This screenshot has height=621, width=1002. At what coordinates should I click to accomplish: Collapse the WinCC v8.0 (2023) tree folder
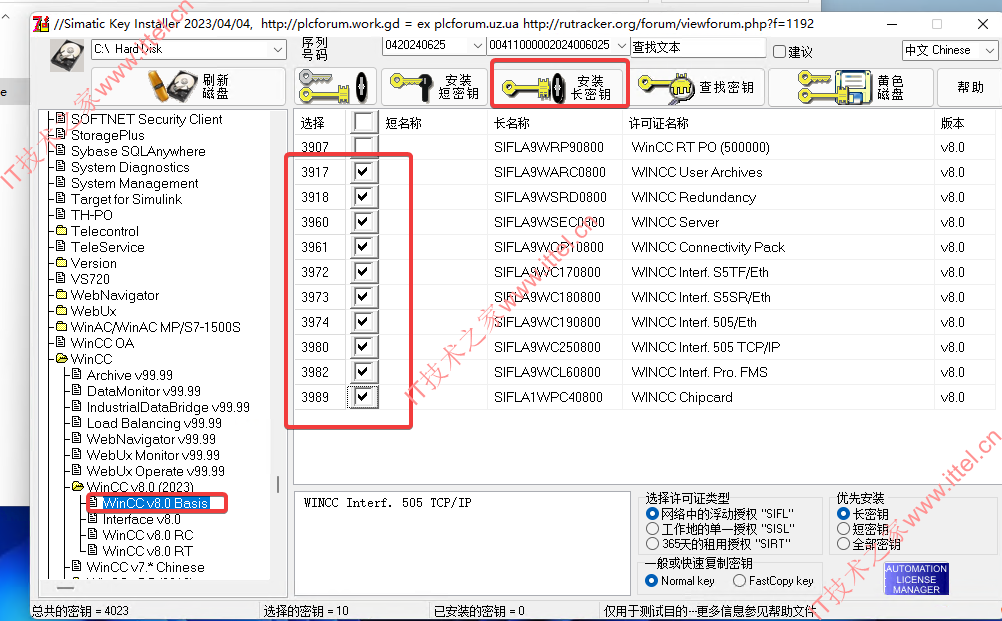pyautogui.click(x=77, y=487)
